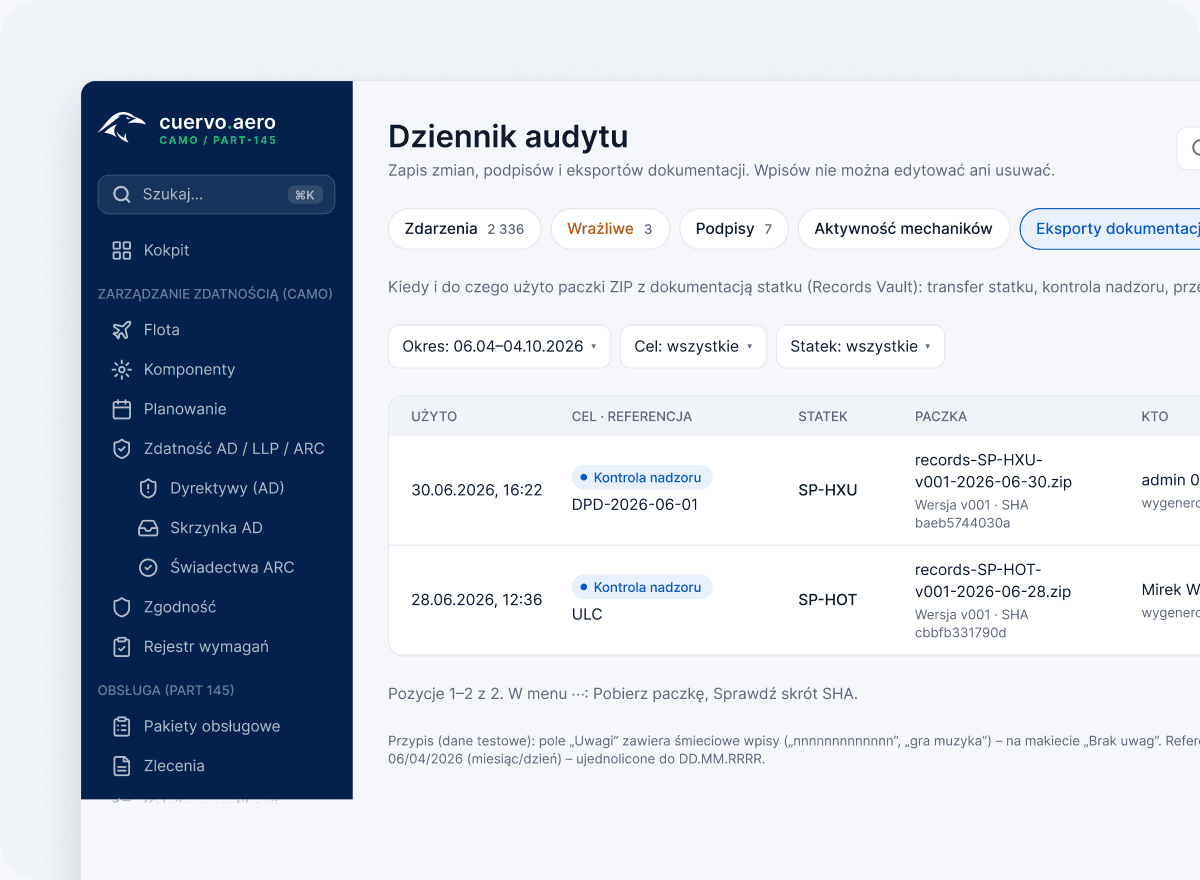This screenshot has width=1200, height=880.
Task: Click the aircraft registration SP-HOT
Action: point(828,600)
